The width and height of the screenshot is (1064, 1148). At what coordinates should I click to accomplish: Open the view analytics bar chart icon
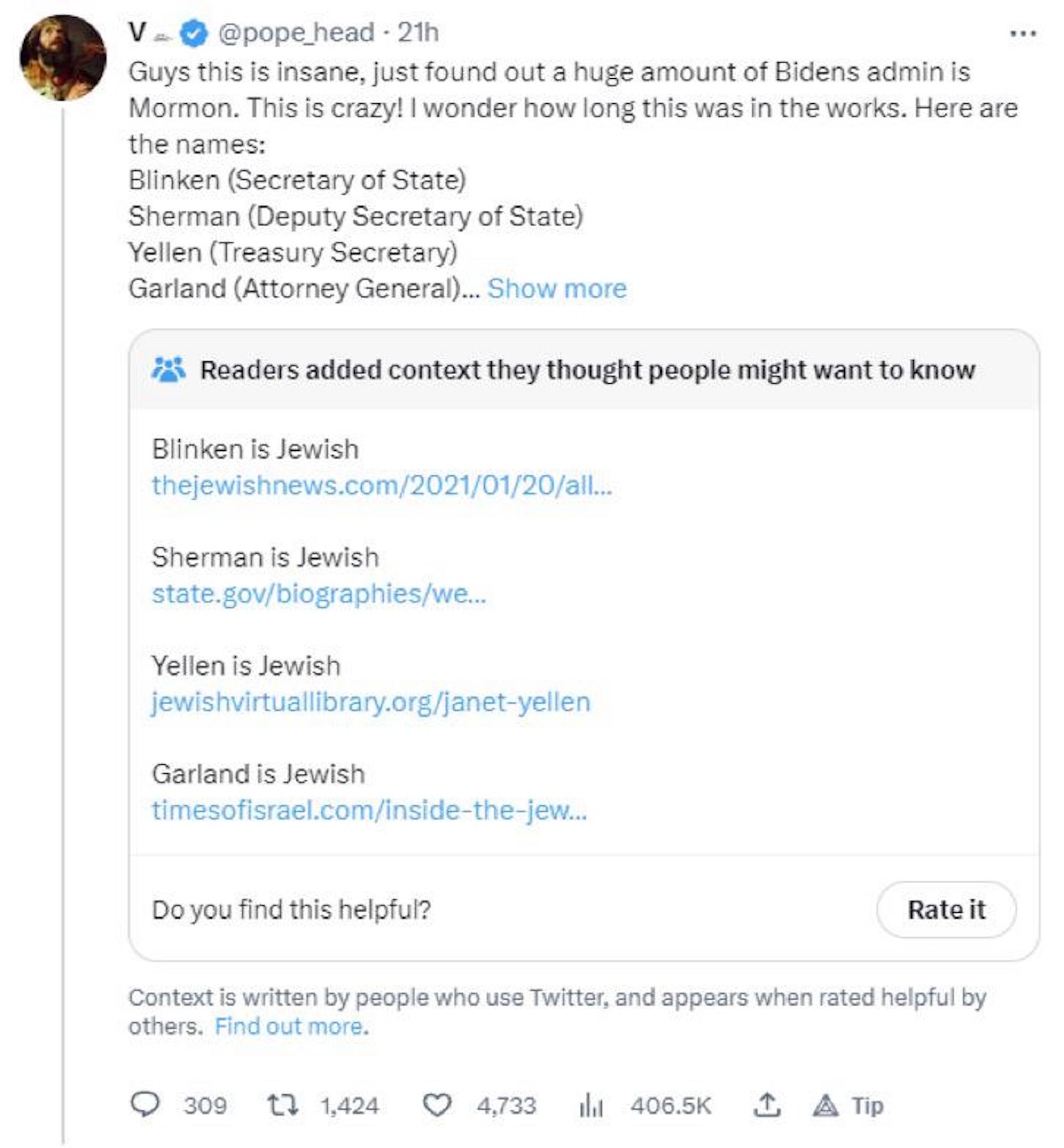(591, 1105)
